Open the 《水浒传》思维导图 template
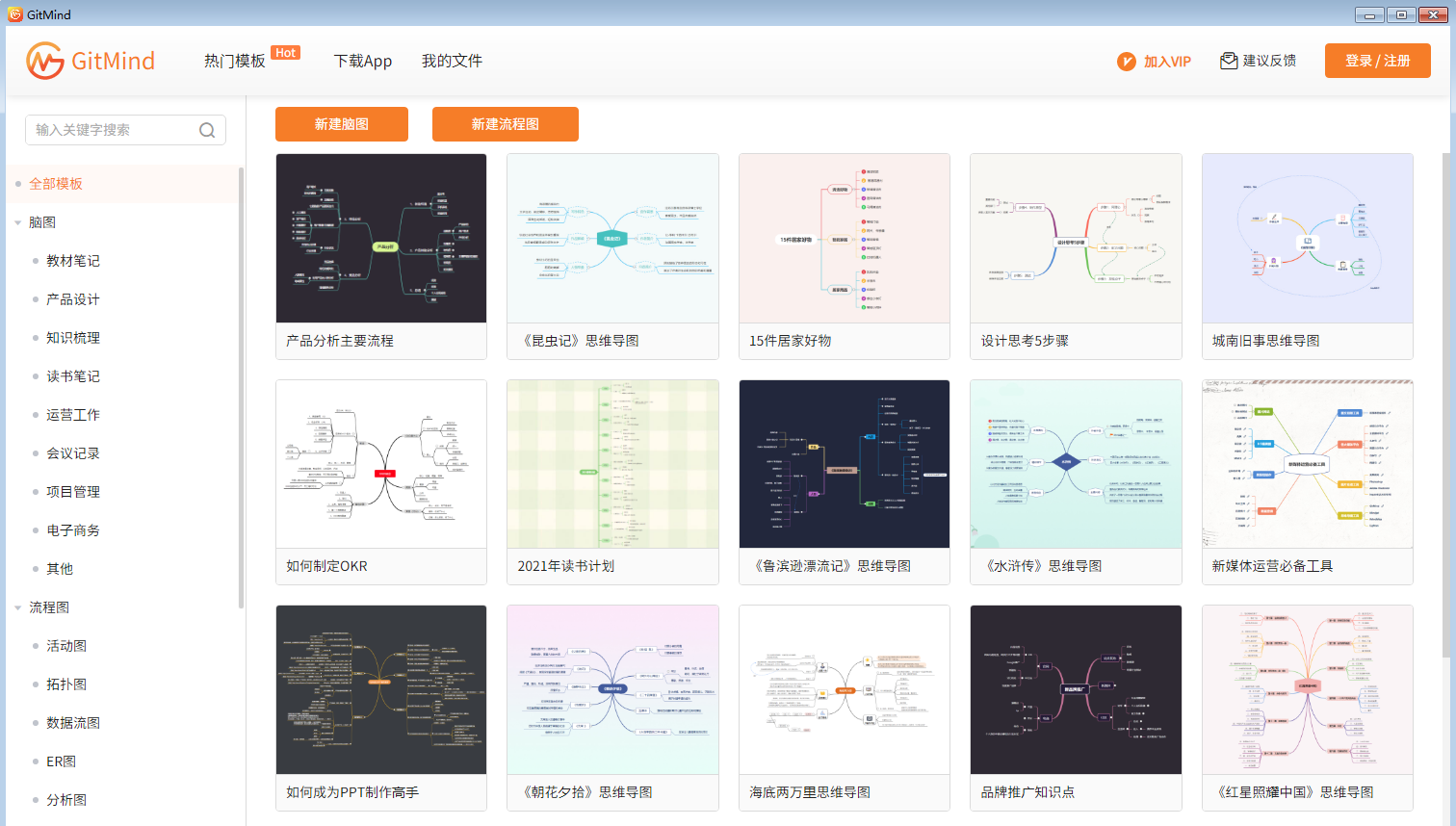The height and width of the screenshot is (826, 1456). (1076, 482)
